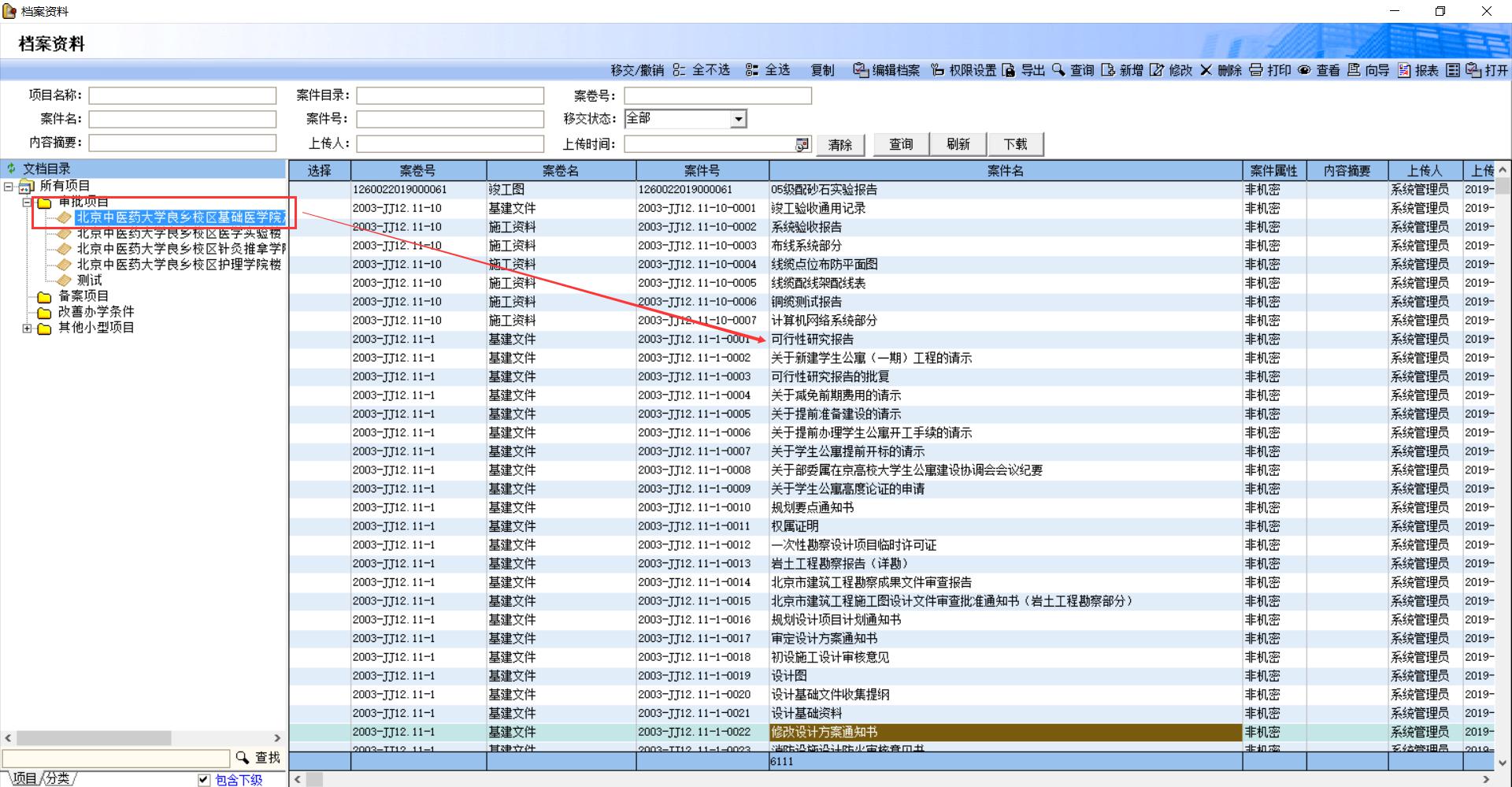1512x787 pixels.
Task: Open the 上传时间 date picker
Action: (802, 144)
